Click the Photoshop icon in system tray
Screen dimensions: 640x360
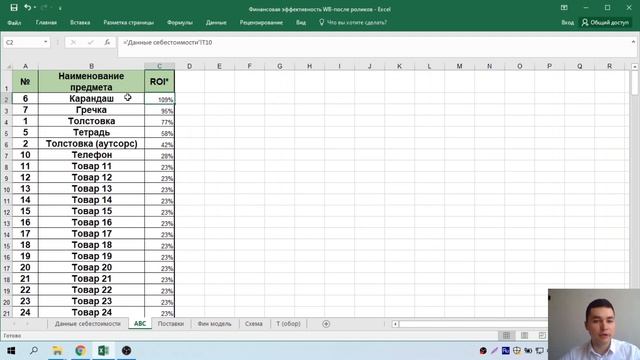tap(505, 351)
